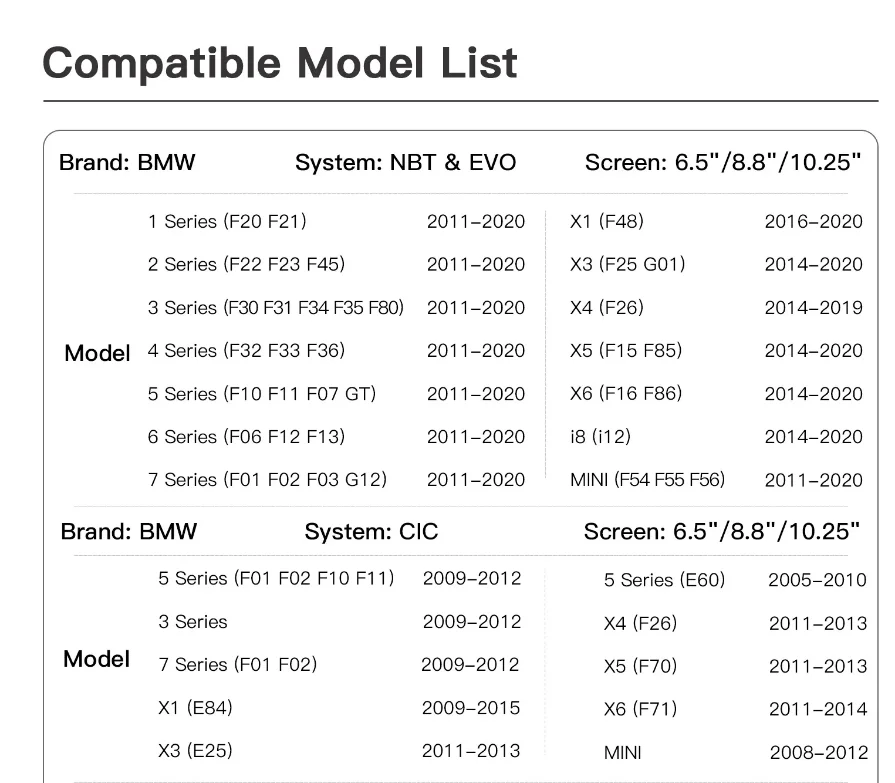The width and height of the screenshot is (895, 783).
Task: Select the 5 Series (E60) entry
Action: click(664, 580)
